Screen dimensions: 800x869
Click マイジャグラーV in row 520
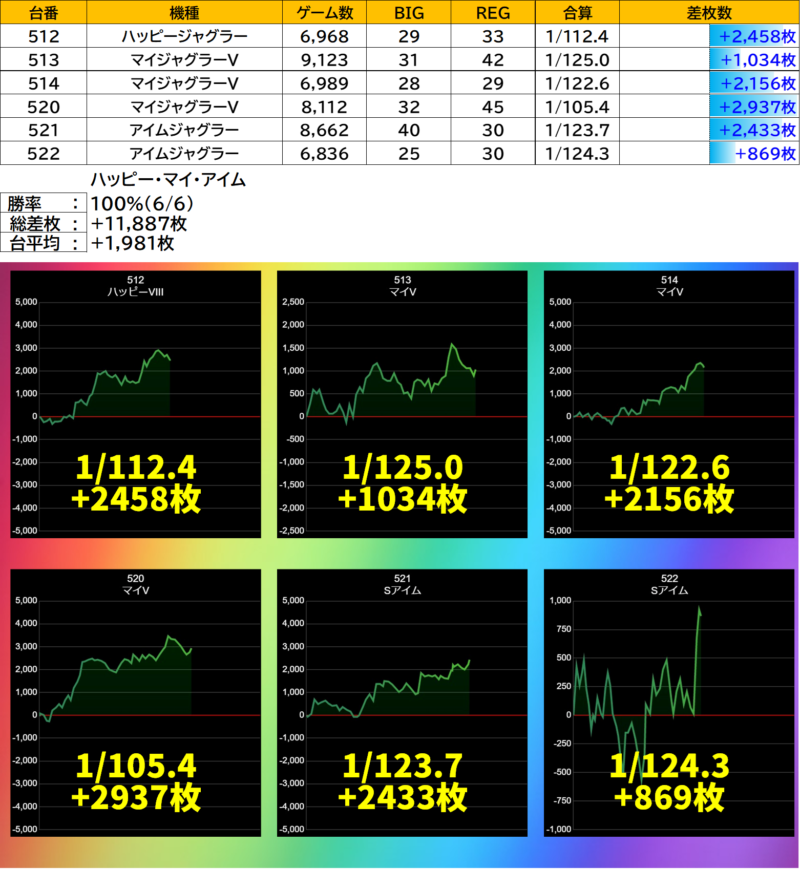(184, 106)
